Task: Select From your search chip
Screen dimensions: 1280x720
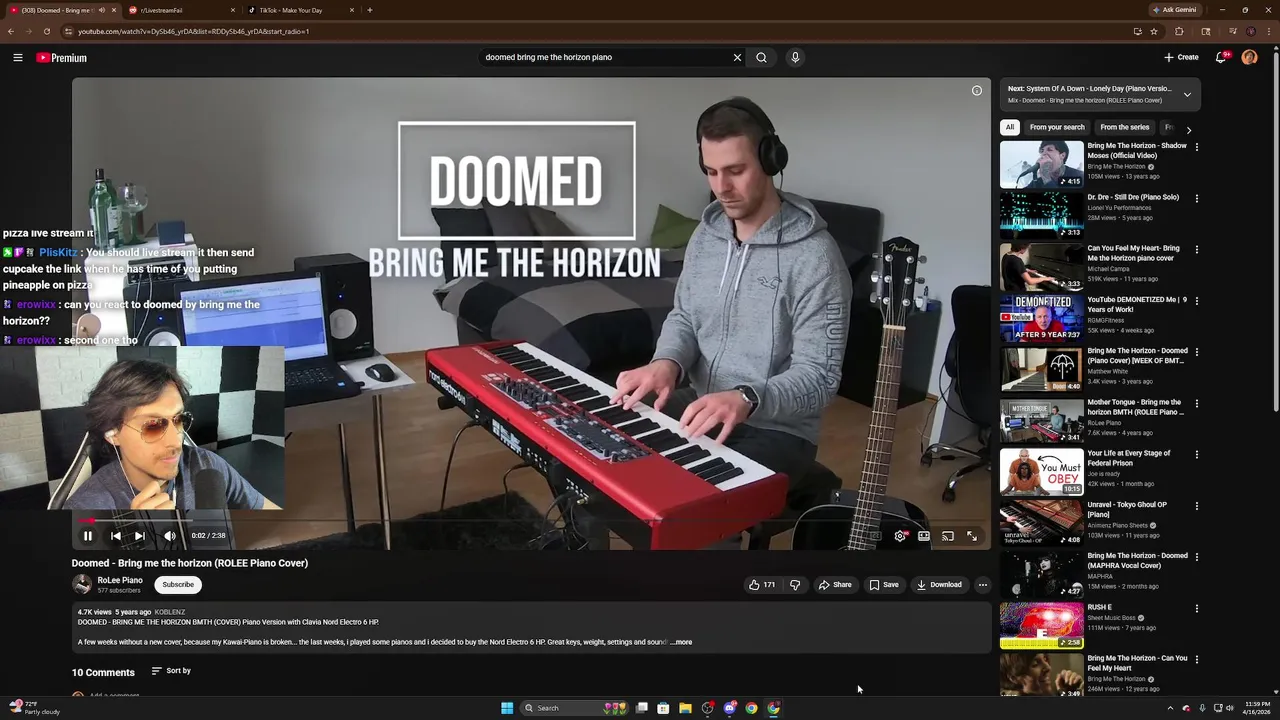Action: 1057,128
